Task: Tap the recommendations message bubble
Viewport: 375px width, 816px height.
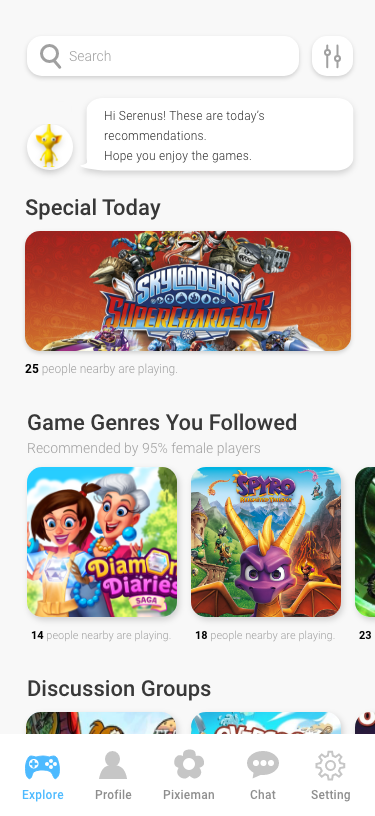Action: [x=219, y=135]
